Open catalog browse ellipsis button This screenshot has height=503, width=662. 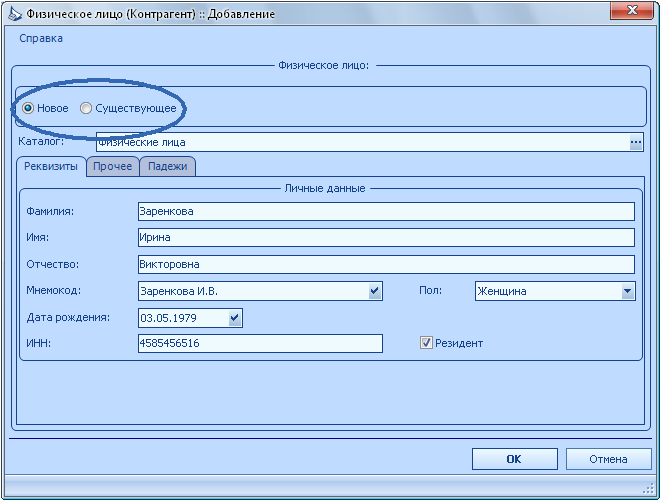pyautogui.click(x=635, y=142)
